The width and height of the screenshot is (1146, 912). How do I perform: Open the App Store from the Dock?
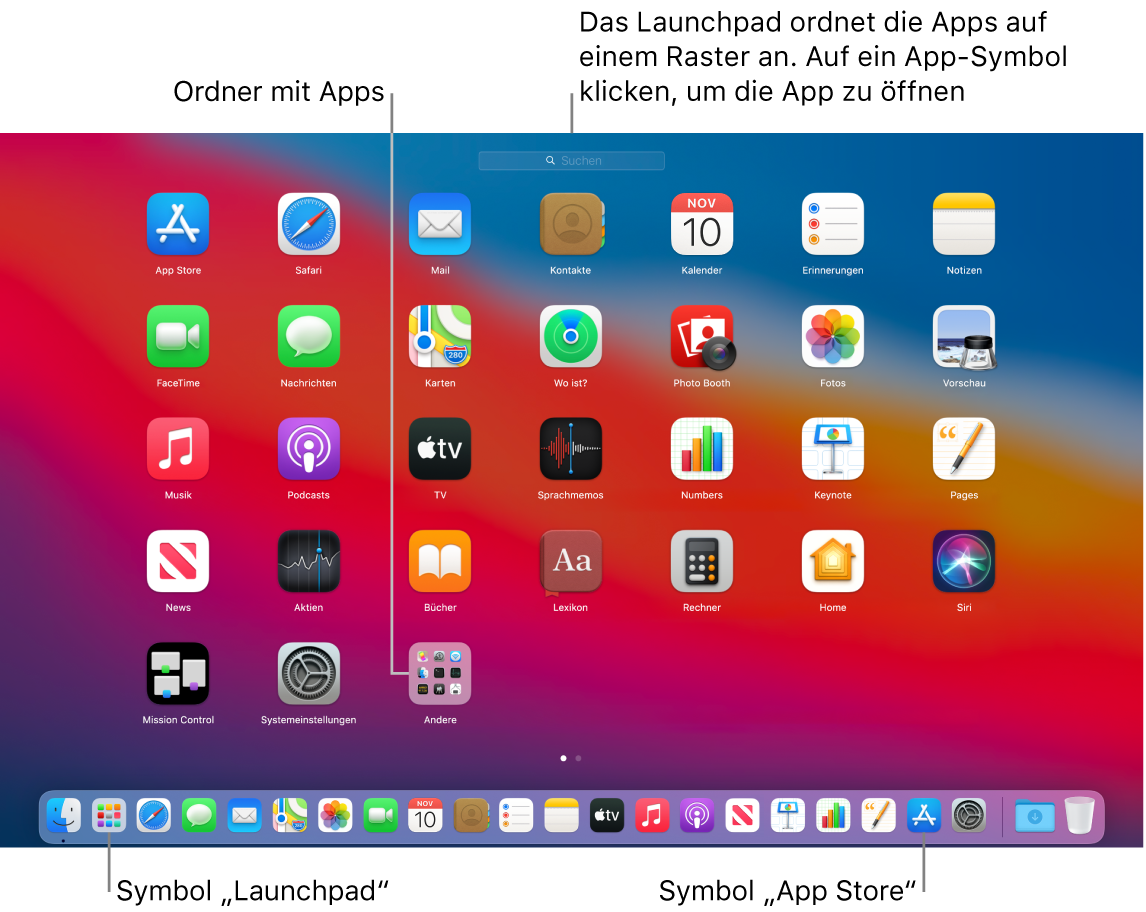click(x=923, y=816)
